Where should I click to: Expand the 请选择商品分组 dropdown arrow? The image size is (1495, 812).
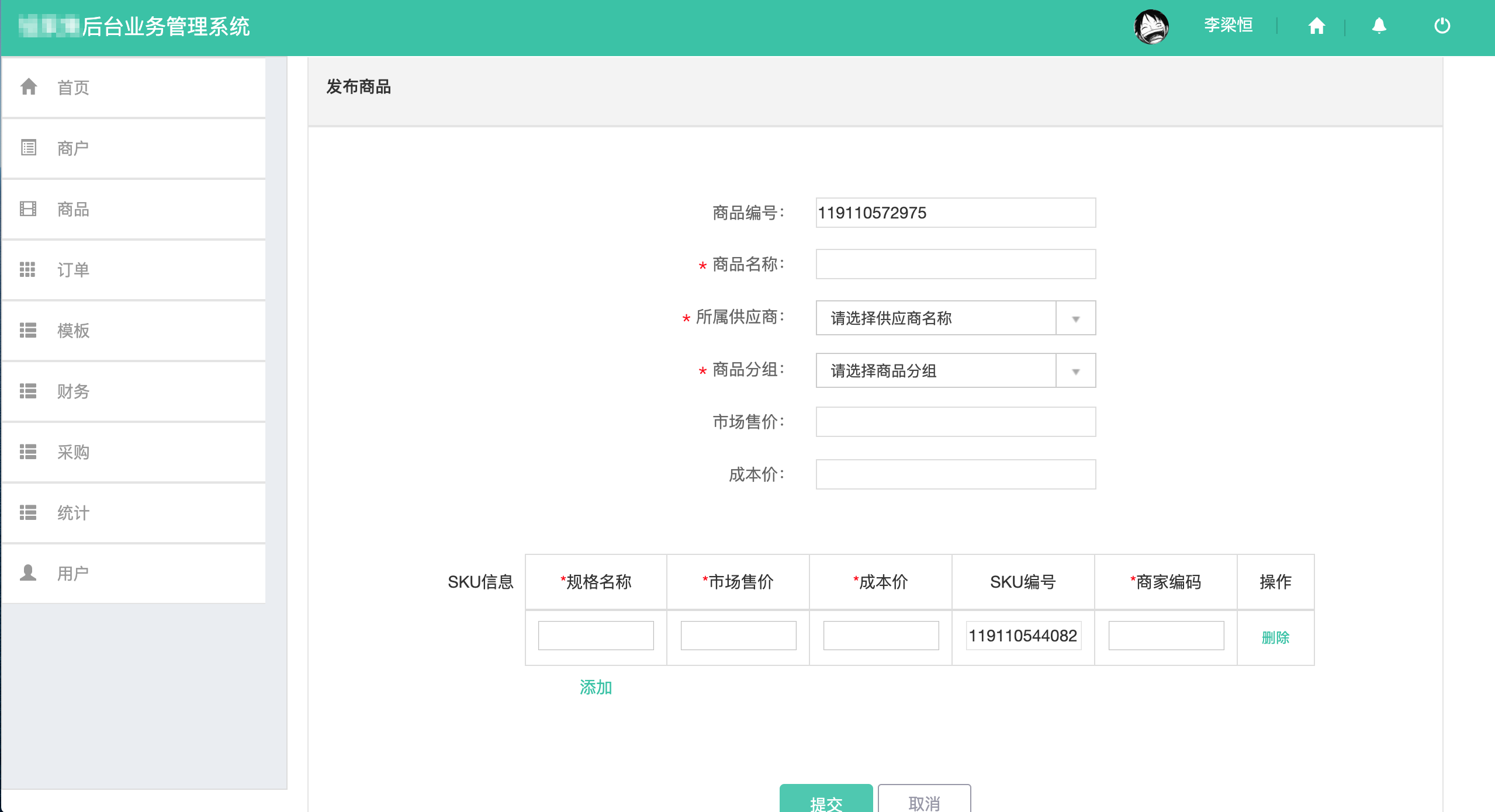point(1075,371)
